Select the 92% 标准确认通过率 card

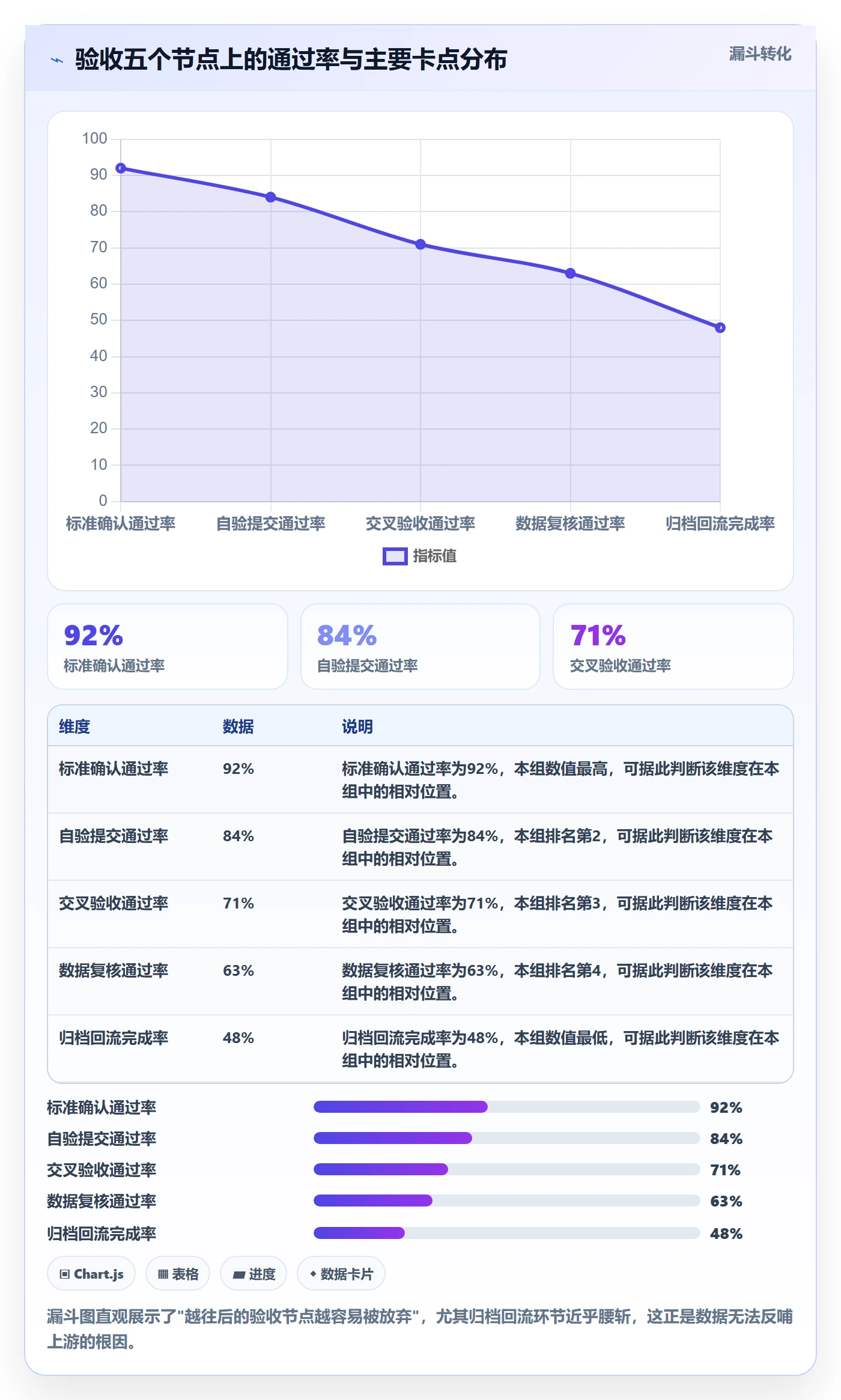click(168, 647)
